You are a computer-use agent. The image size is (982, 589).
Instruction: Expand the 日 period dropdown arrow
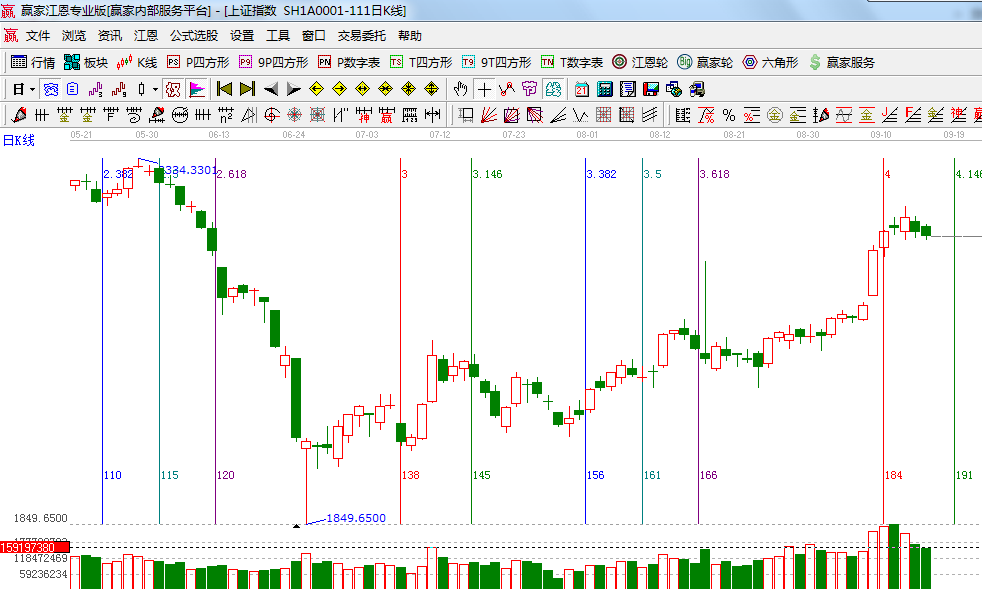coord(31,89)
